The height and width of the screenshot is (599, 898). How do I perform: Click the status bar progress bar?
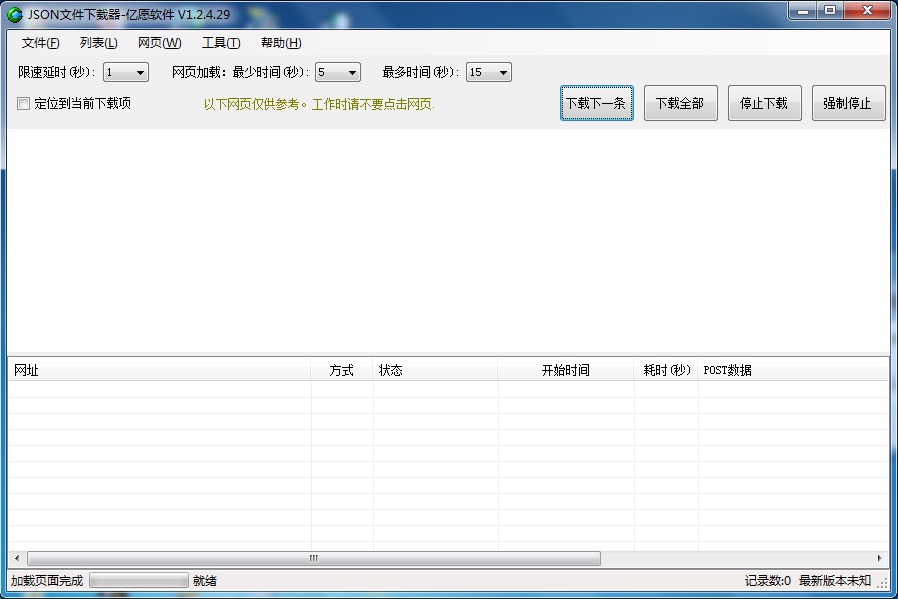[x=139, y=581]
